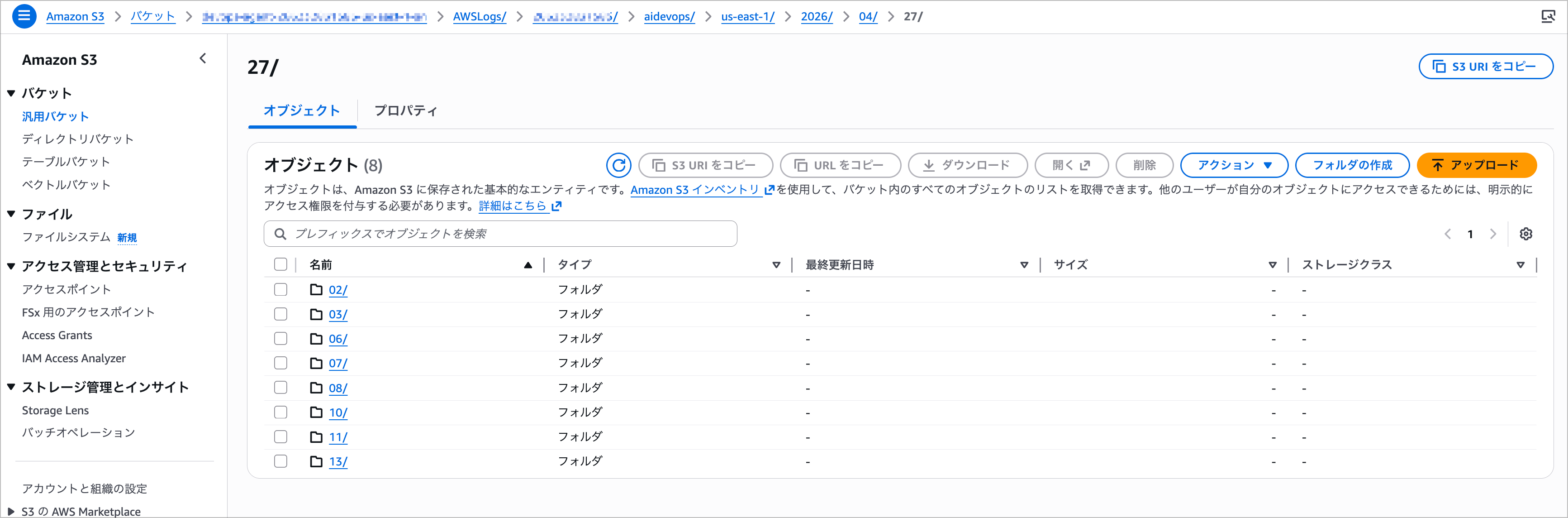This screenshot has height=518, width=1568.
Task: Open the タイプ column filter dropdown
Action: [777, 264]
